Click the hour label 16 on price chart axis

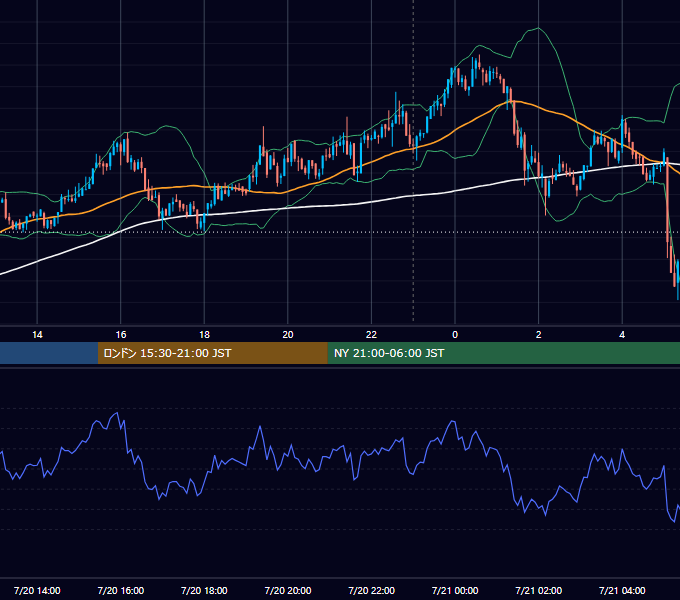(x=121, y=335)
